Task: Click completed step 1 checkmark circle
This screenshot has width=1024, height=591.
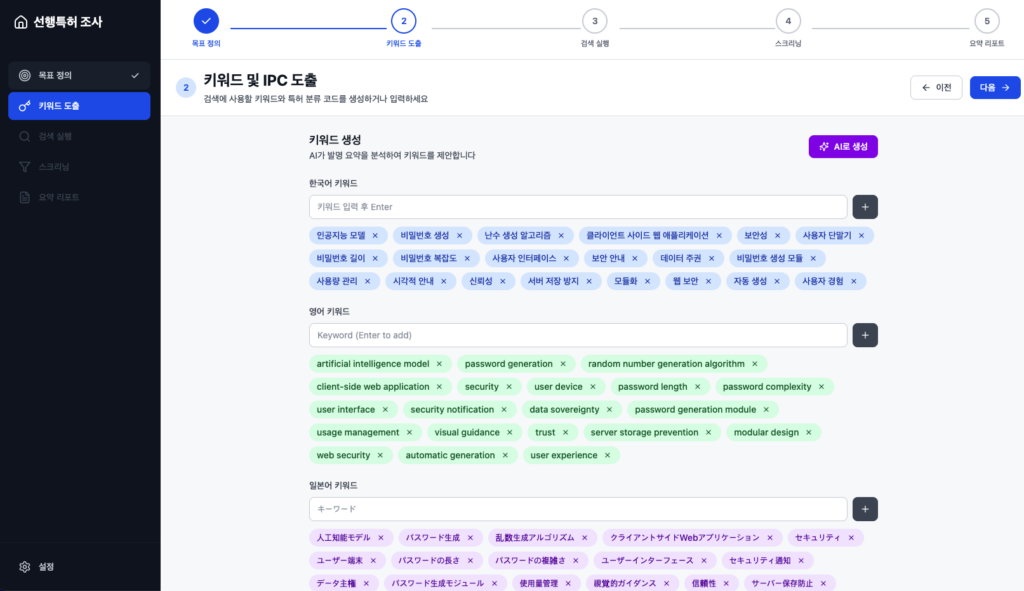Action: [x=206, y=21]
